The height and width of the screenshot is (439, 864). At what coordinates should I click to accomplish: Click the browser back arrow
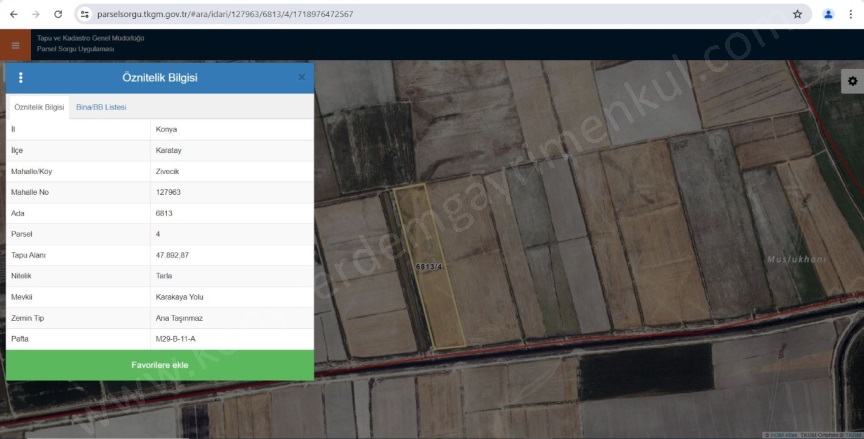[x=13, y=15]
